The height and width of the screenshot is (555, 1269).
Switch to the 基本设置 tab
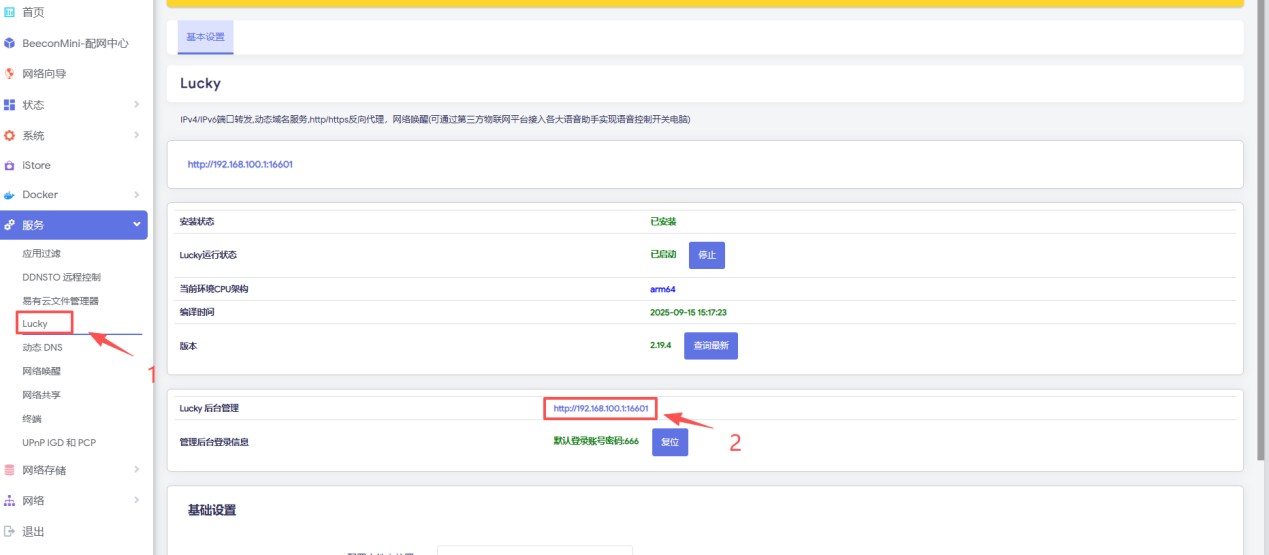pyautogui.click(x=206, y=37)
